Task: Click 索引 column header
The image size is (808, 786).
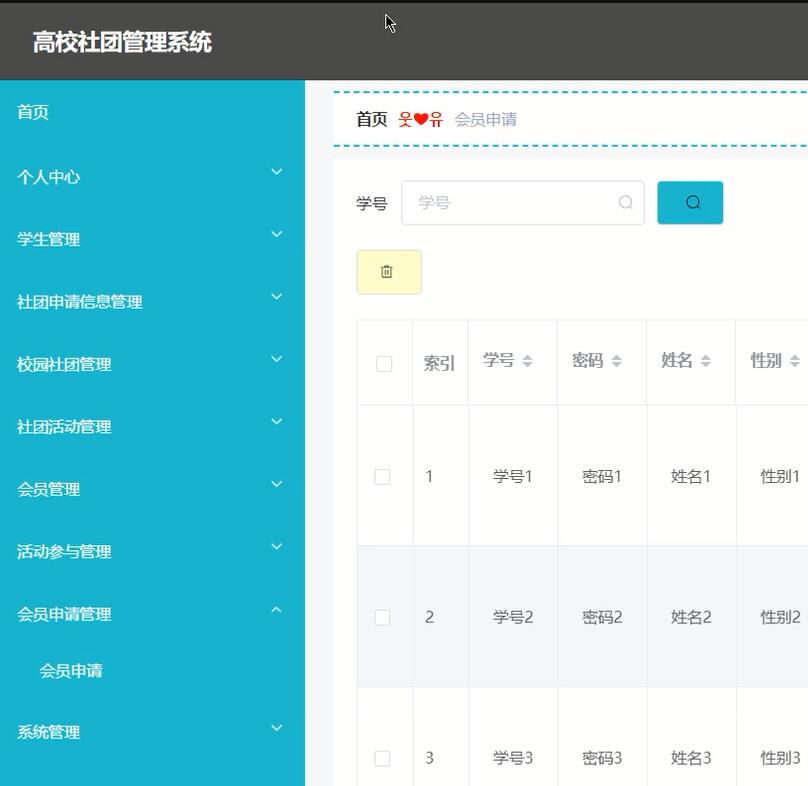Action: pyautogui.click(x=439, y=363)
